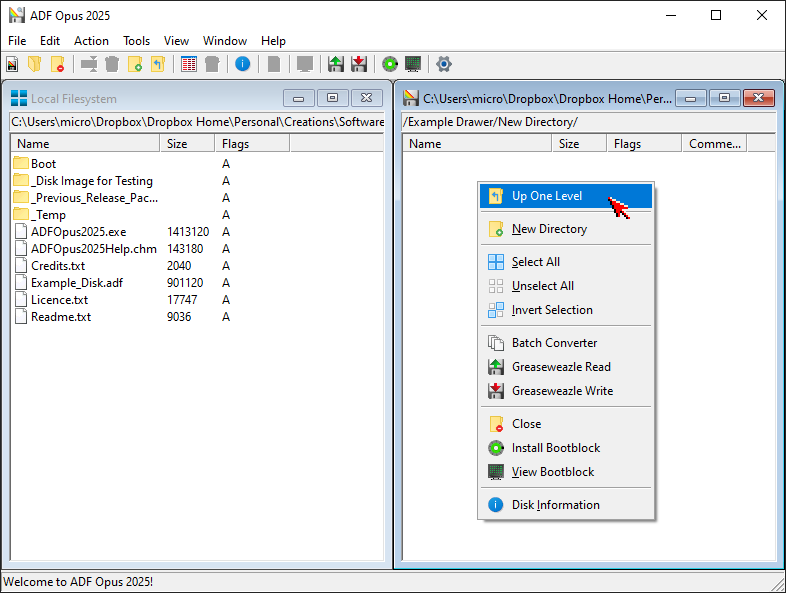Click the greyed Delete trash toolbar icon
The image size is (786, 593).
[112, 64]
